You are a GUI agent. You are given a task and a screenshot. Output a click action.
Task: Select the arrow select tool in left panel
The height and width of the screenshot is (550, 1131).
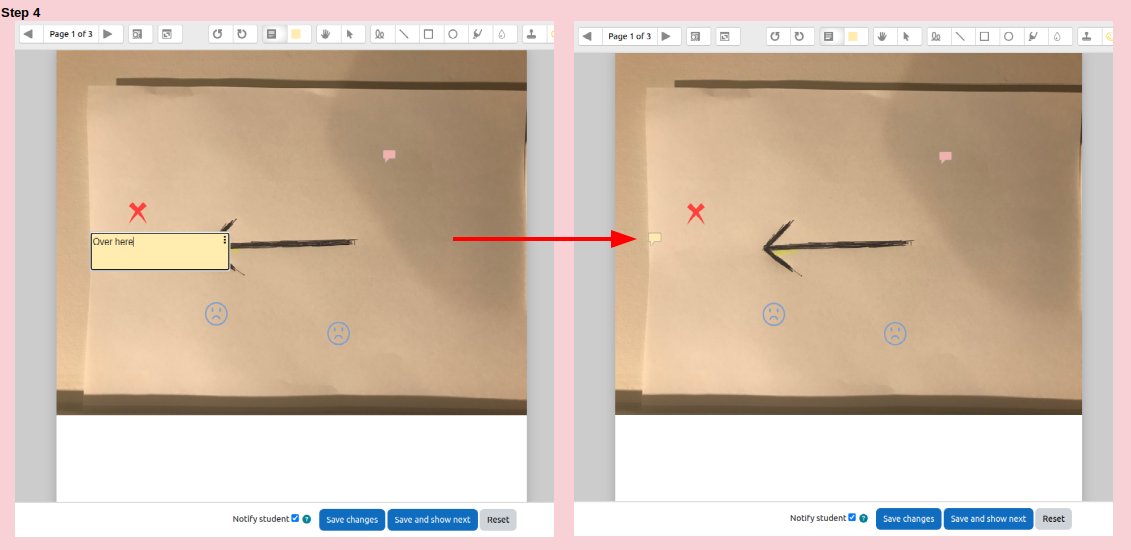pos(351,34)
